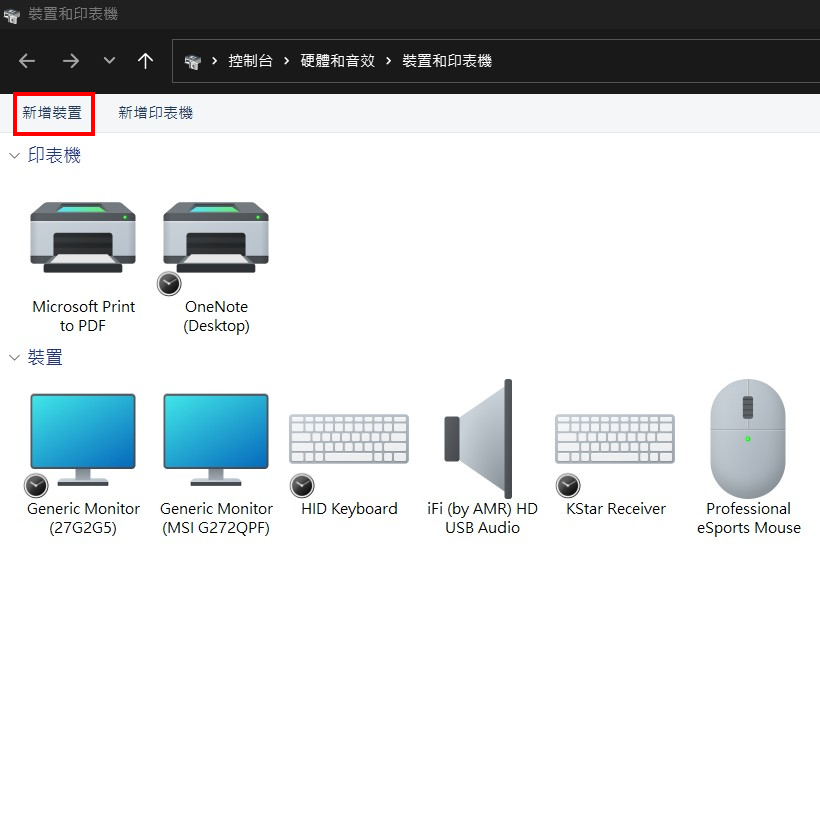Viewport: 820px width, 815px height.
Task: Select the iFi (by AMR) HD USB Audio speaker
Action: [x=482, y=439]
